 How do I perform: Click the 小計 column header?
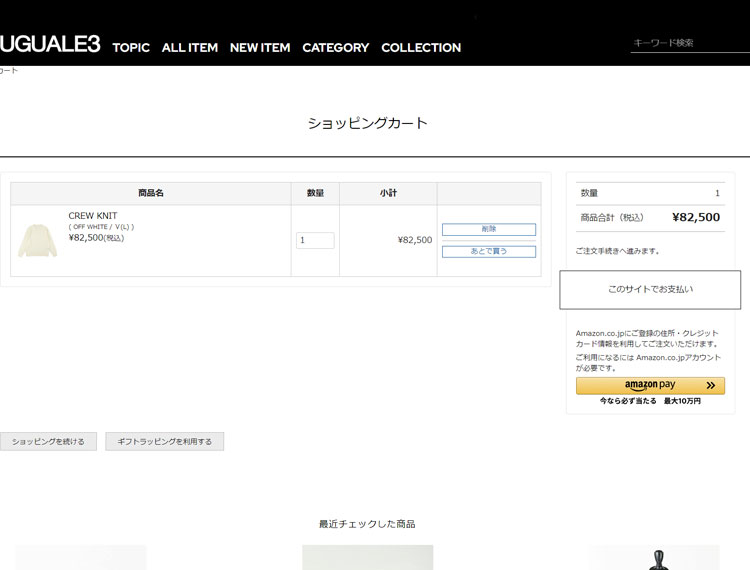point(388,193)
